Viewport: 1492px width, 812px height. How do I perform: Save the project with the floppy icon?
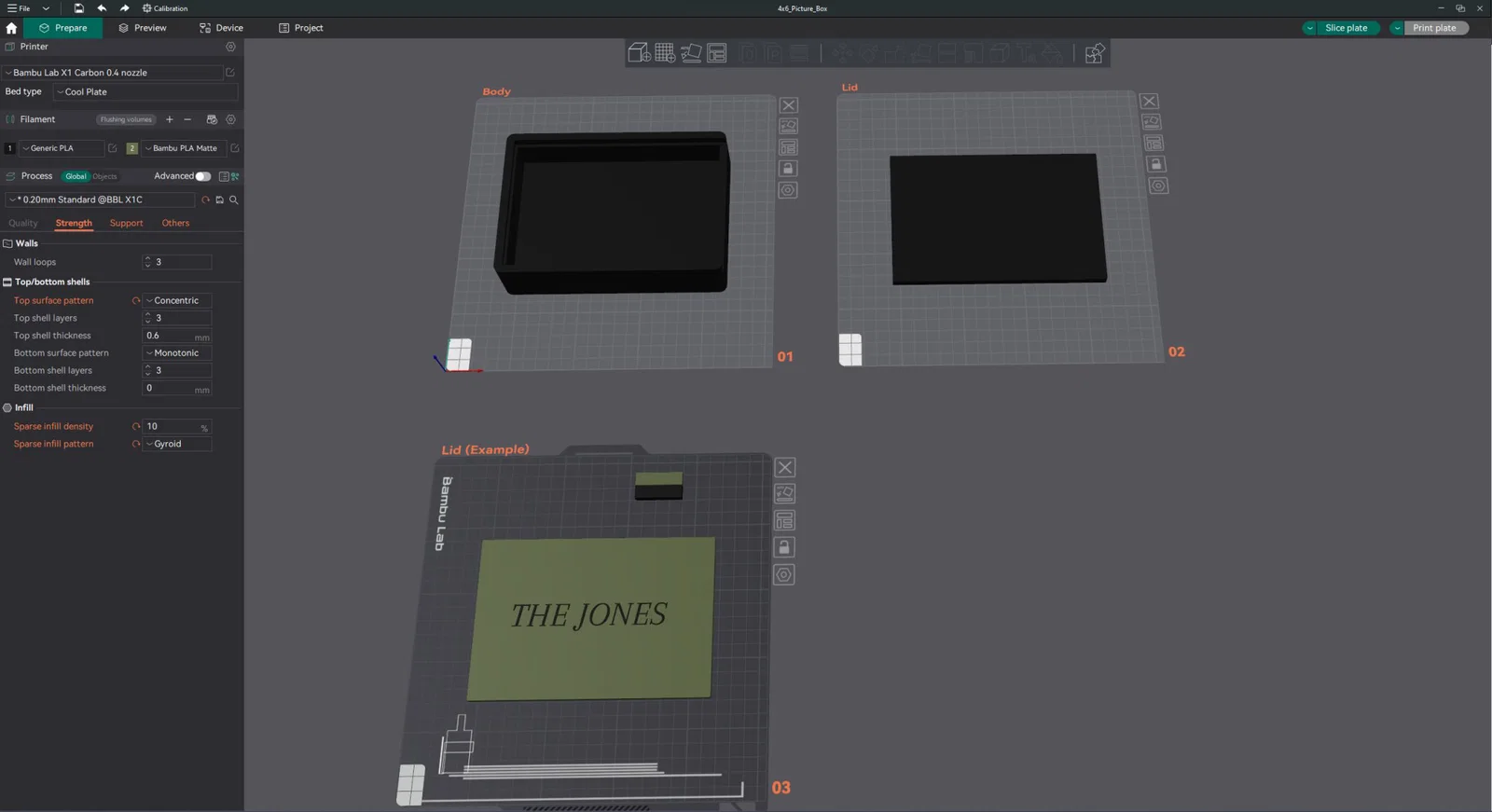coord(78,8)
